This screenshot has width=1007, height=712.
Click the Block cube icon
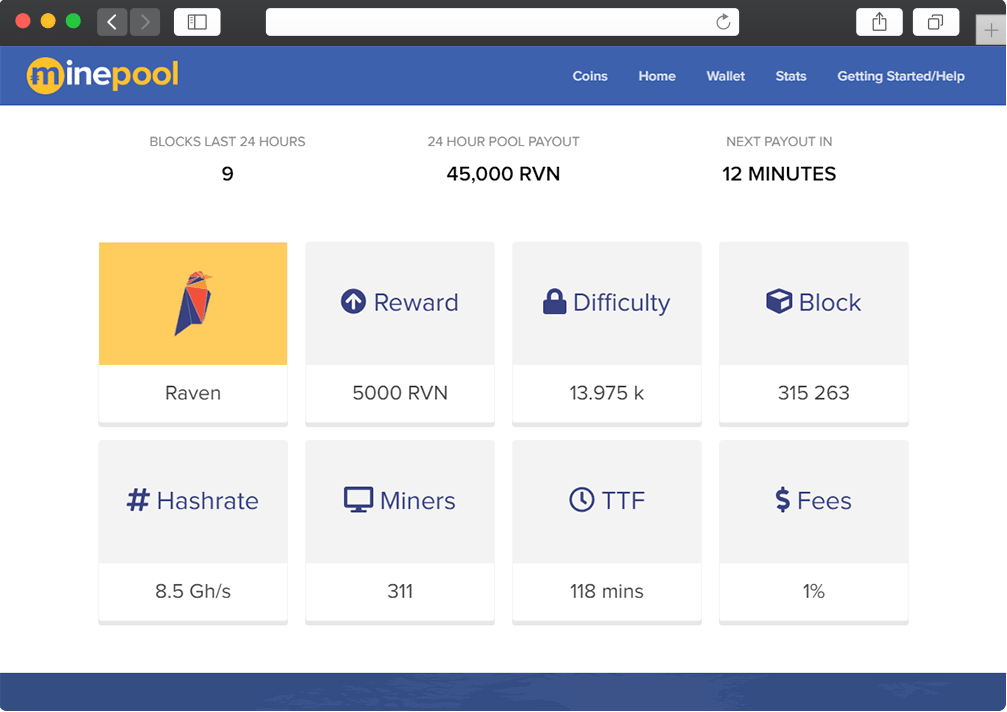tap(779, 301)
